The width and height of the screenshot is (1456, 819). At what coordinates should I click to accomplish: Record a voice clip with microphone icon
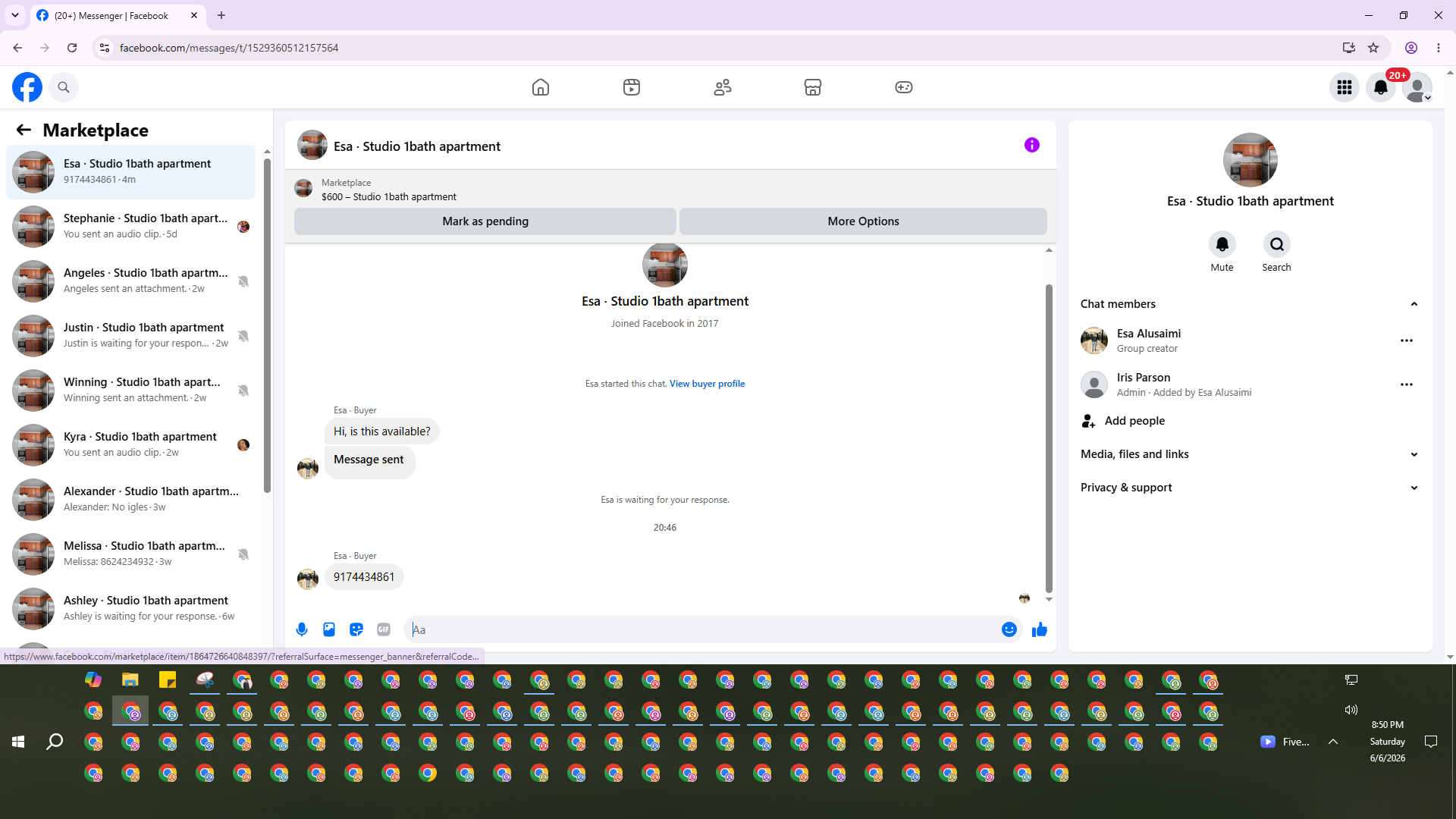pyautogui.click(x=302, y=629)
